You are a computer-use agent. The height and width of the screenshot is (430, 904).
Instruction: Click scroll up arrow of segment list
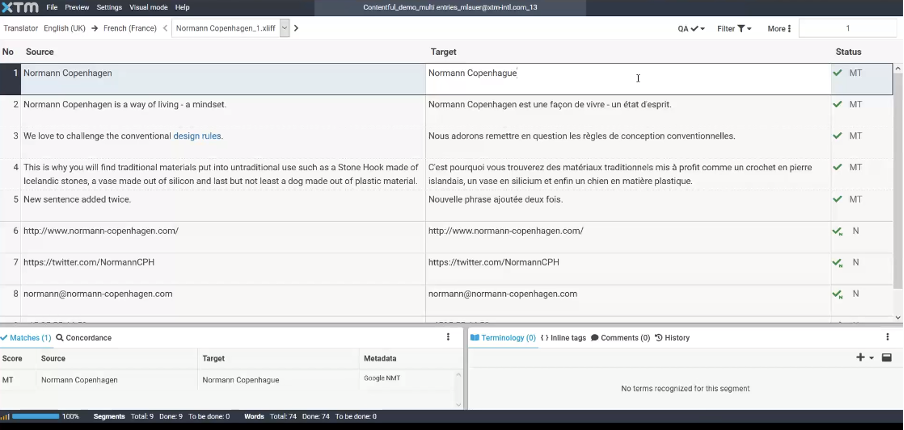898,69
